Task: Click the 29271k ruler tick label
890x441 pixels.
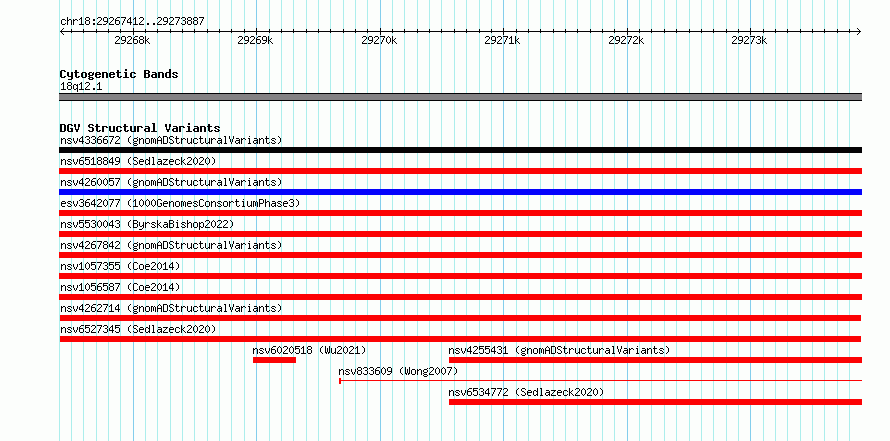Action: tap(502, 40)
